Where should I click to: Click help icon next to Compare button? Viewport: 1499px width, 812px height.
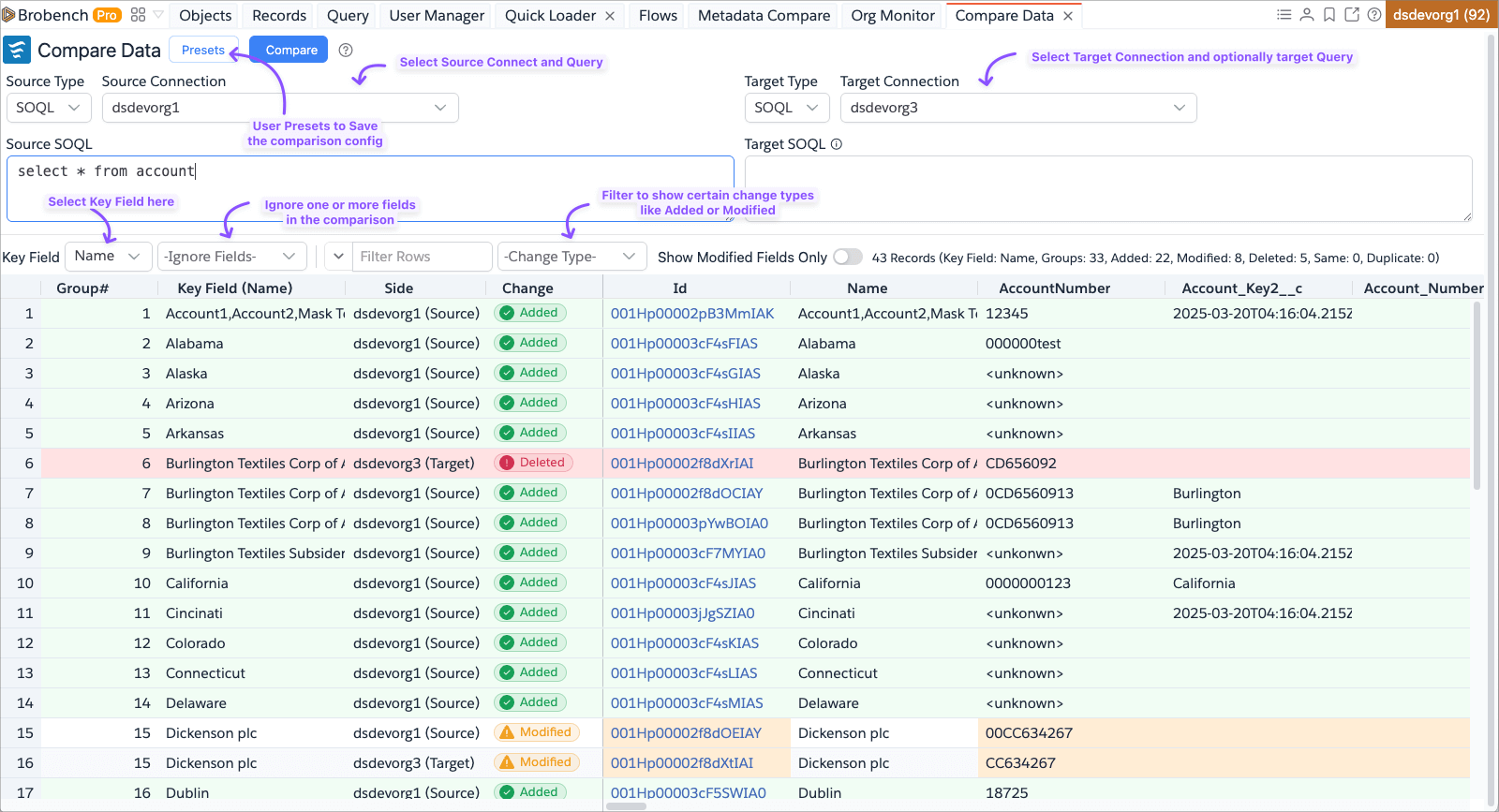tap(346, 51)
